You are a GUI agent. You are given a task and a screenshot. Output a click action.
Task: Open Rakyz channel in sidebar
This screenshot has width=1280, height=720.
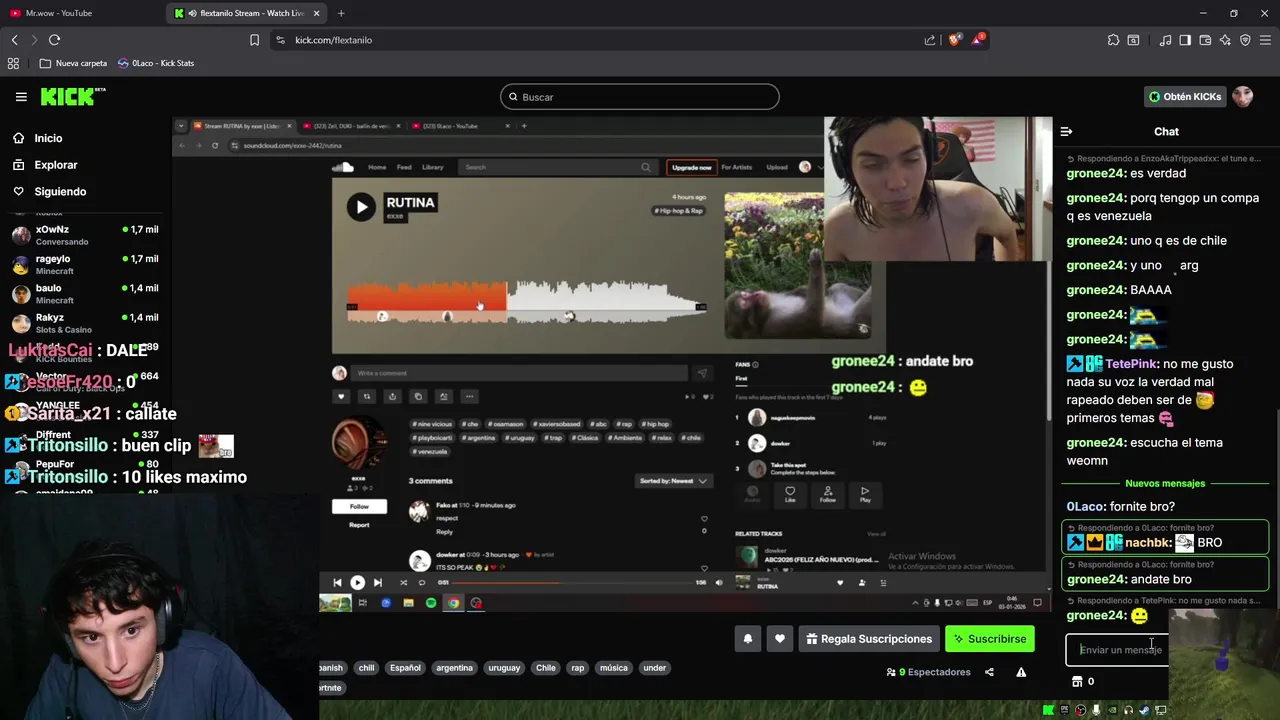pos(85,323)
